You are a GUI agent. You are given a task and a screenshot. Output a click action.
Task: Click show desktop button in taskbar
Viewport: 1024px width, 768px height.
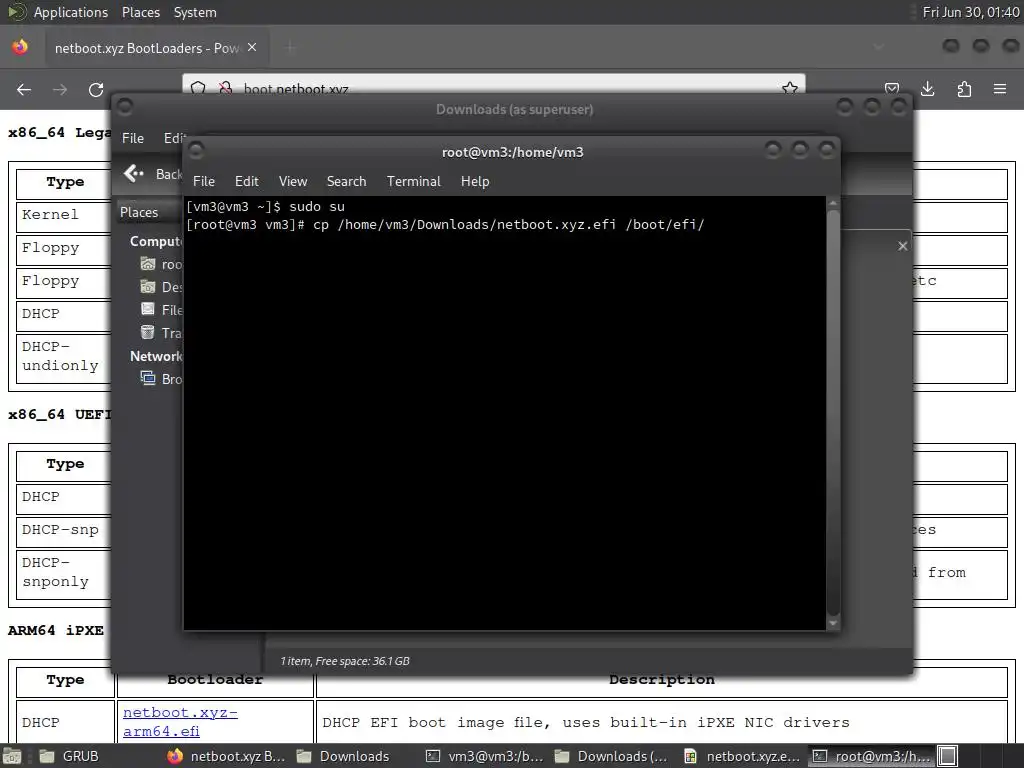(x=12, y=756)
